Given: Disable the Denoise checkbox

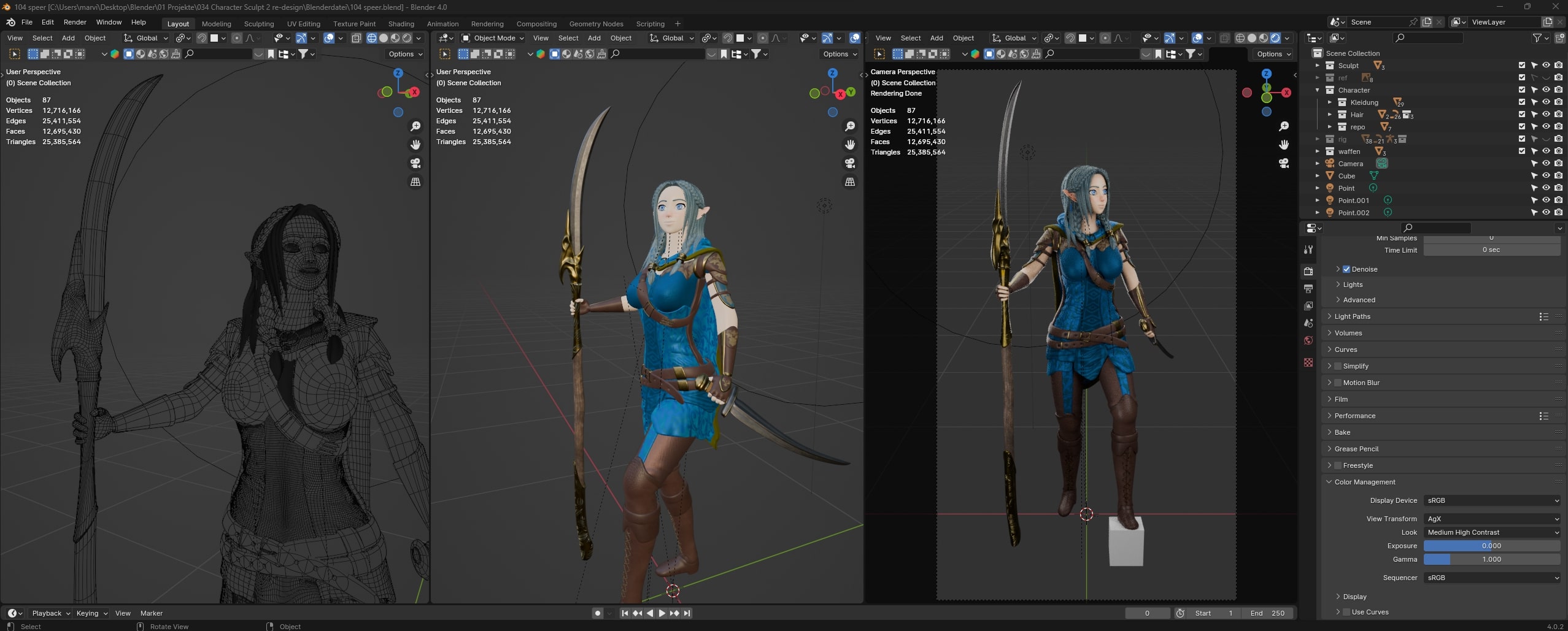Looking at the screenshot, I should click(1346, 269).
